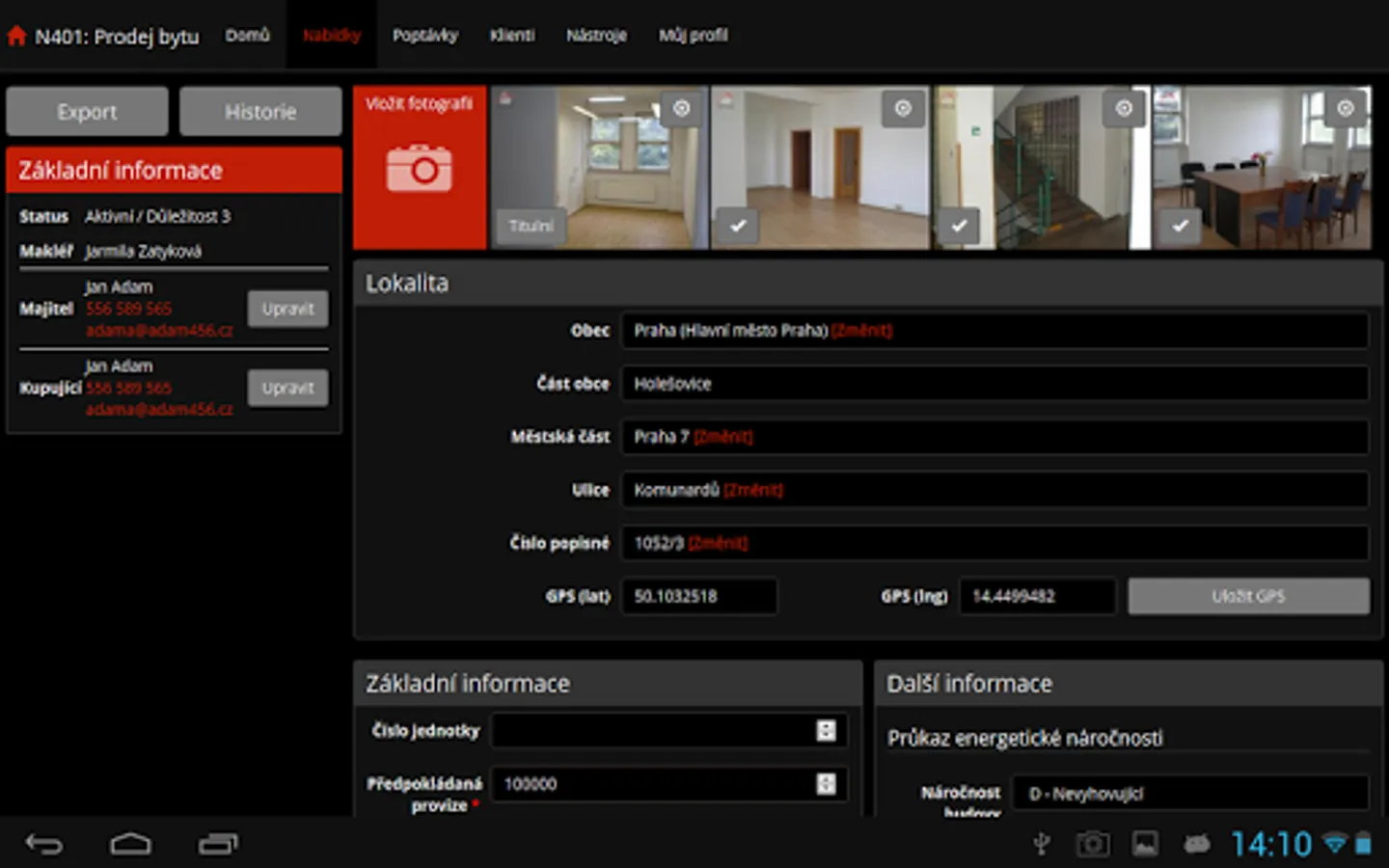Screen dimensions: 1389x868
Task: Click the red Základní informace sidebar header
Action: [174, 171]
